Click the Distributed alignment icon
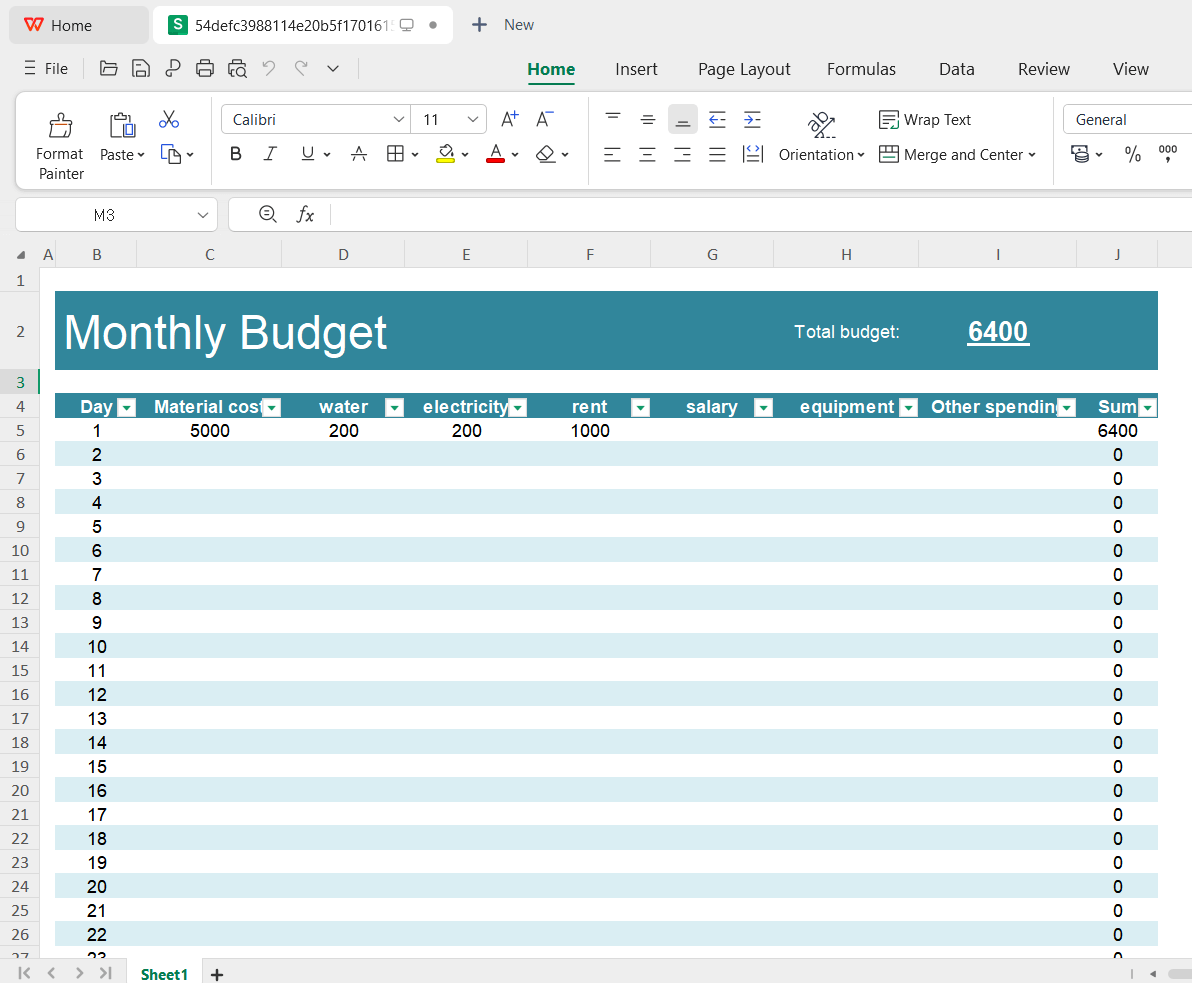The image size is (1192, 983). pyautogui.click(x=753, y=154)
